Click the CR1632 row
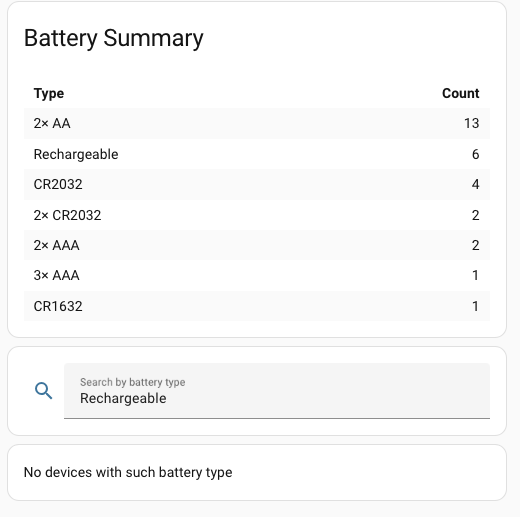Image resolution: width=520 pixels, height=517 pixels. pyautogui.click(x=257, y=306)
